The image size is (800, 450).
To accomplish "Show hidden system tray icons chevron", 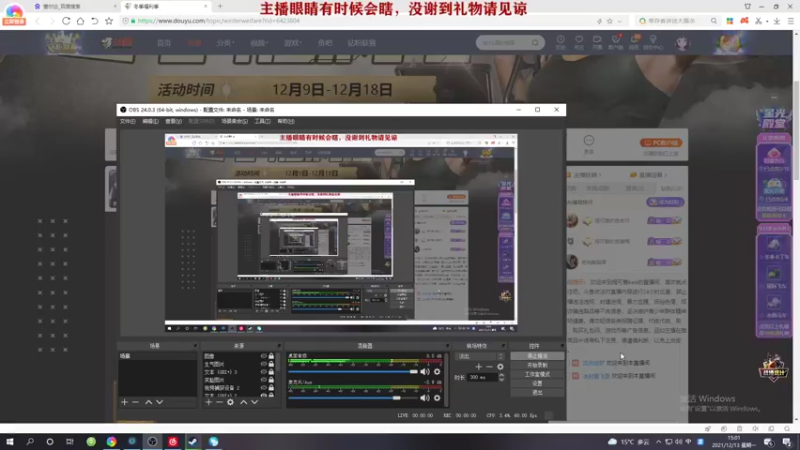I will click(659, 442).
